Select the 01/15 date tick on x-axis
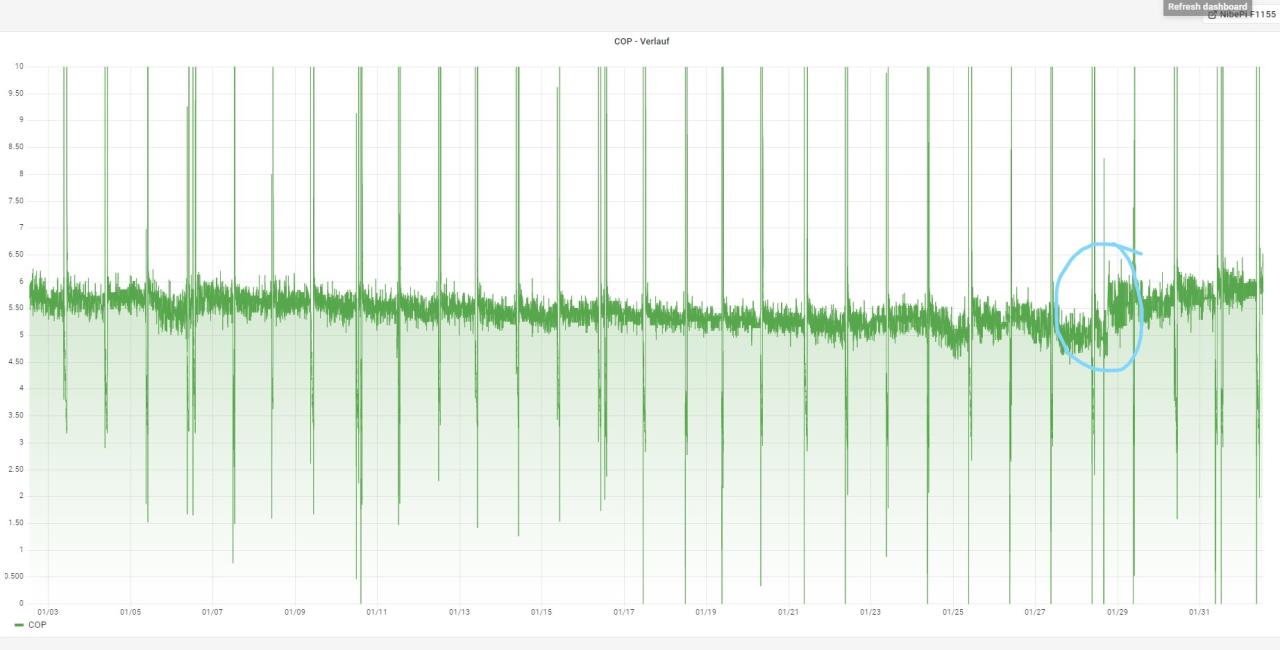 (541, 611)
